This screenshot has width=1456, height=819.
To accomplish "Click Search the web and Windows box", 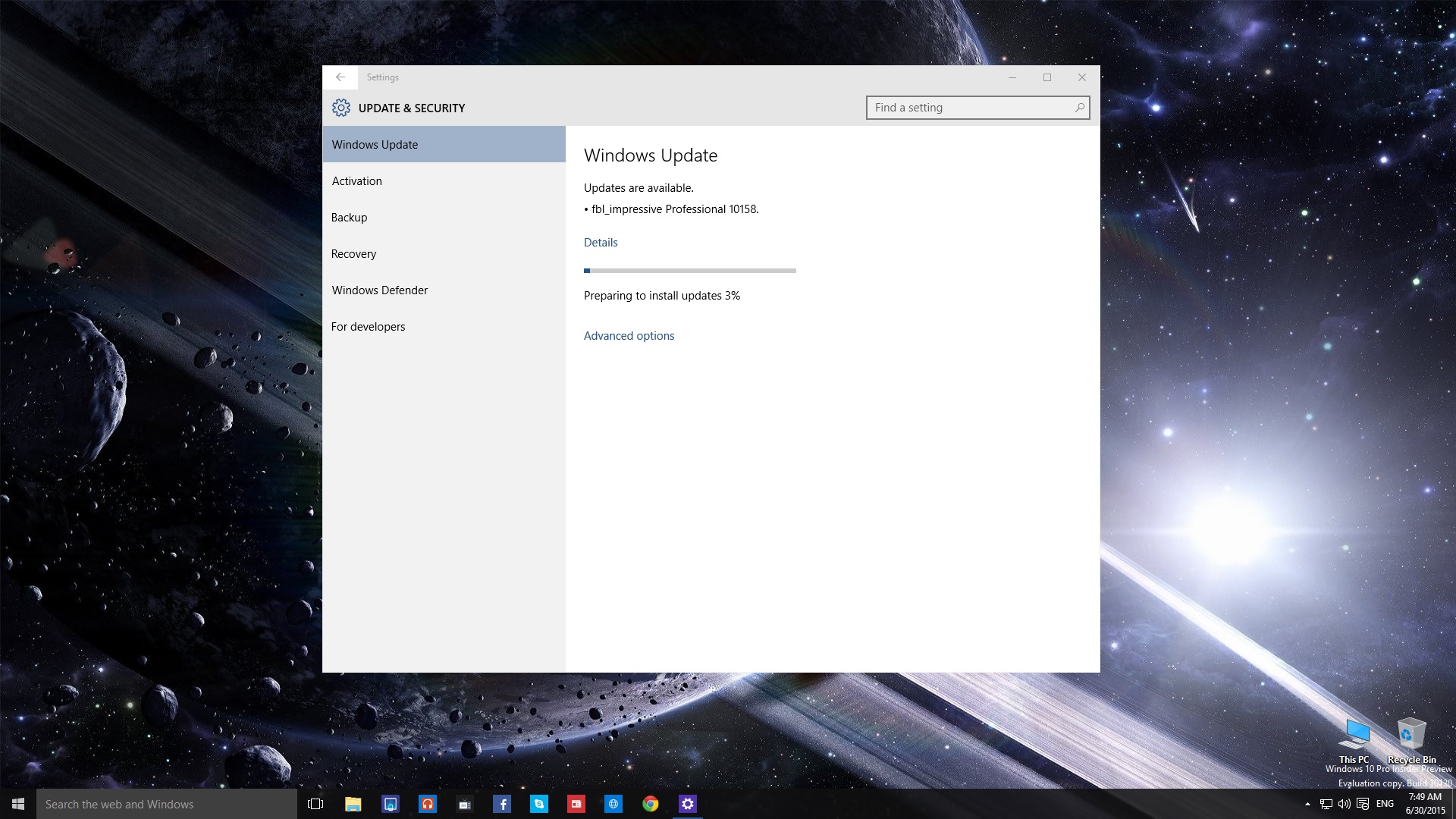I will pyautogui.click(x=167, y=804).
